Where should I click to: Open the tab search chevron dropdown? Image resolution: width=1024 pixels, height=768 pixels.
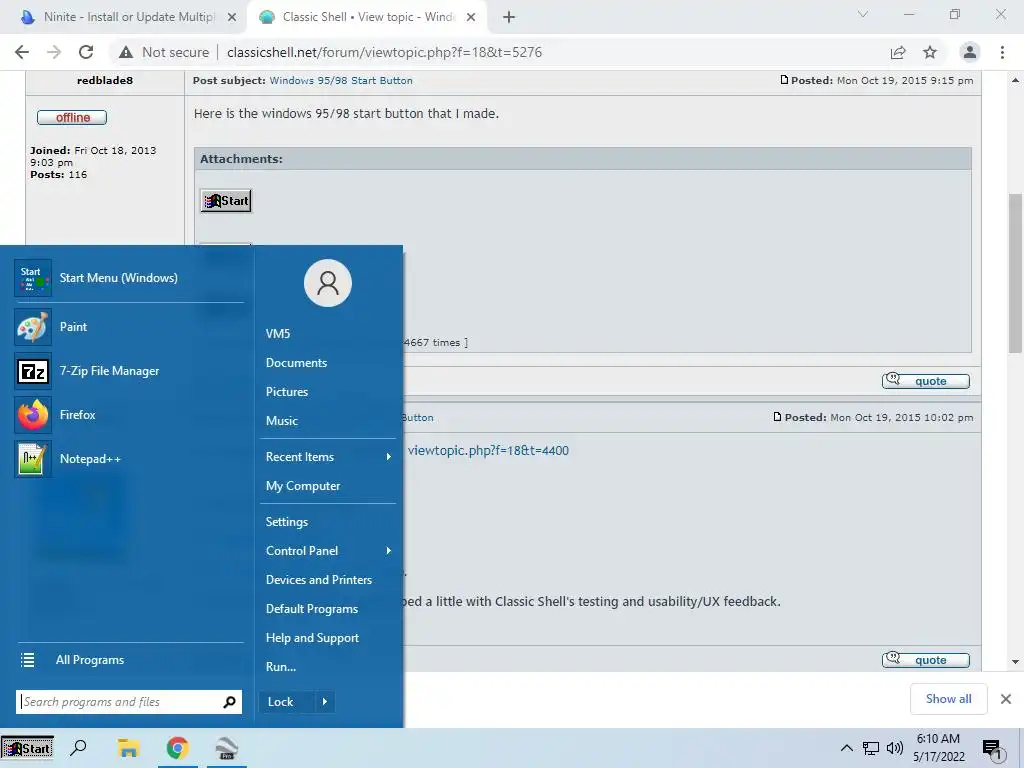coord(863,14)
